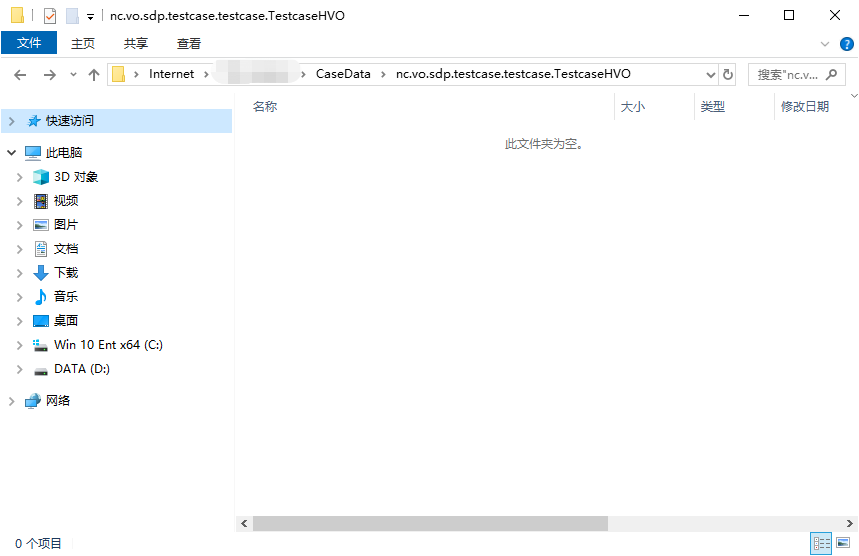Sort by the 类型 column header

[713, 107]
